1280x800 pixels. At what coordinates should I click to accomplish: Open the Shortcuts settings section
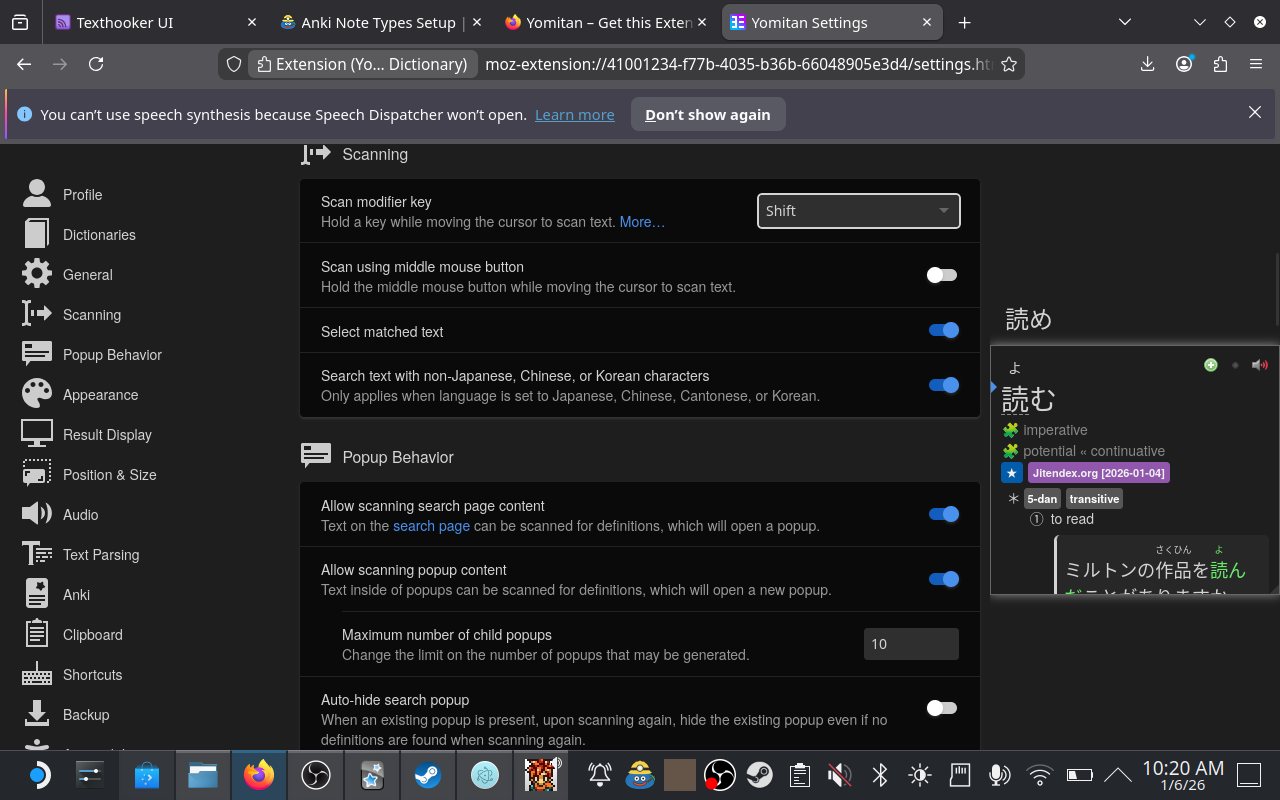[92, 674]
